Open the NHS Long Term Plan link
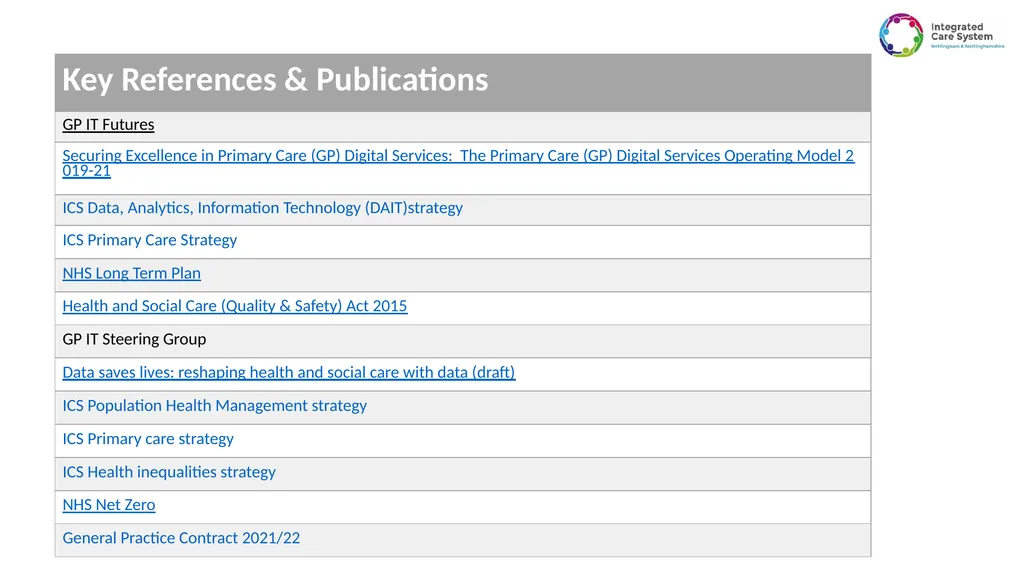The width and height of the screenshot is (1024, 575). 131,273
